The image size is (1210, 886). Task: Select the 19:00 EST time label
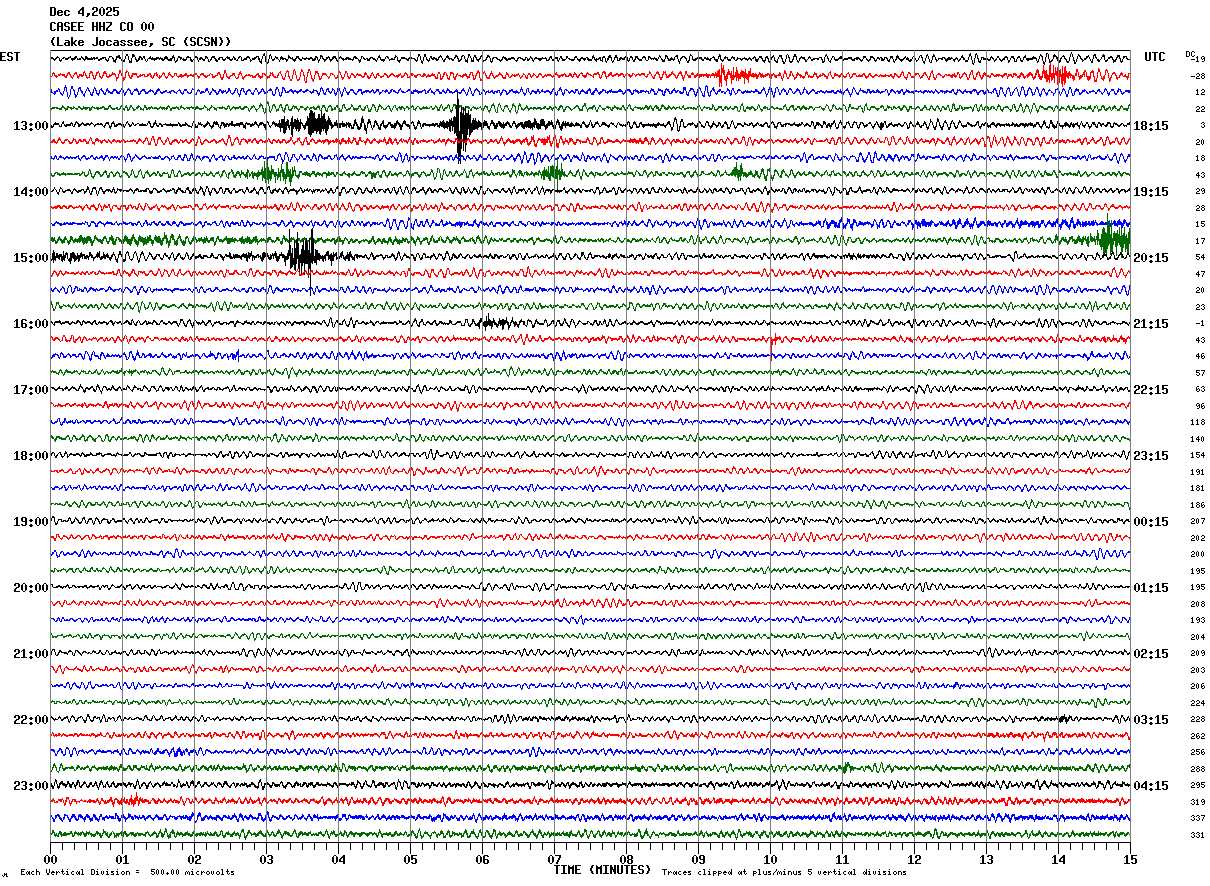(30, 522)
